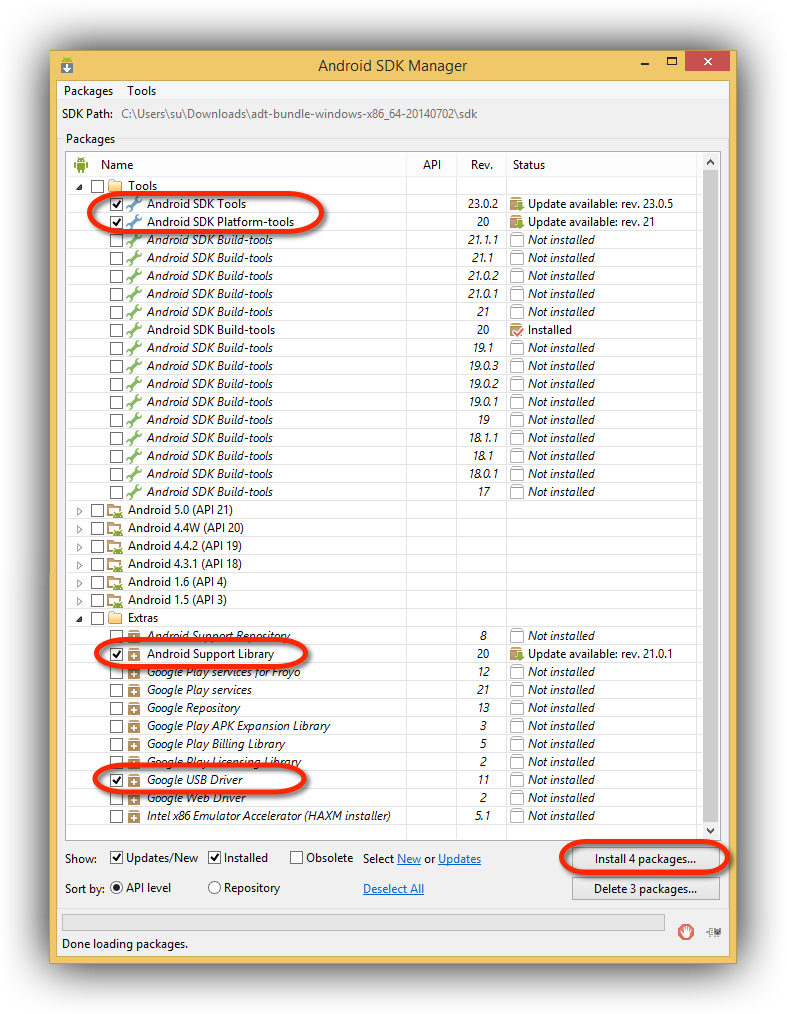The height and width of the screenshot is (1014, 787).
Task: Click the Rev. column header
Action: pyautogui.click(x=482, y=165)
